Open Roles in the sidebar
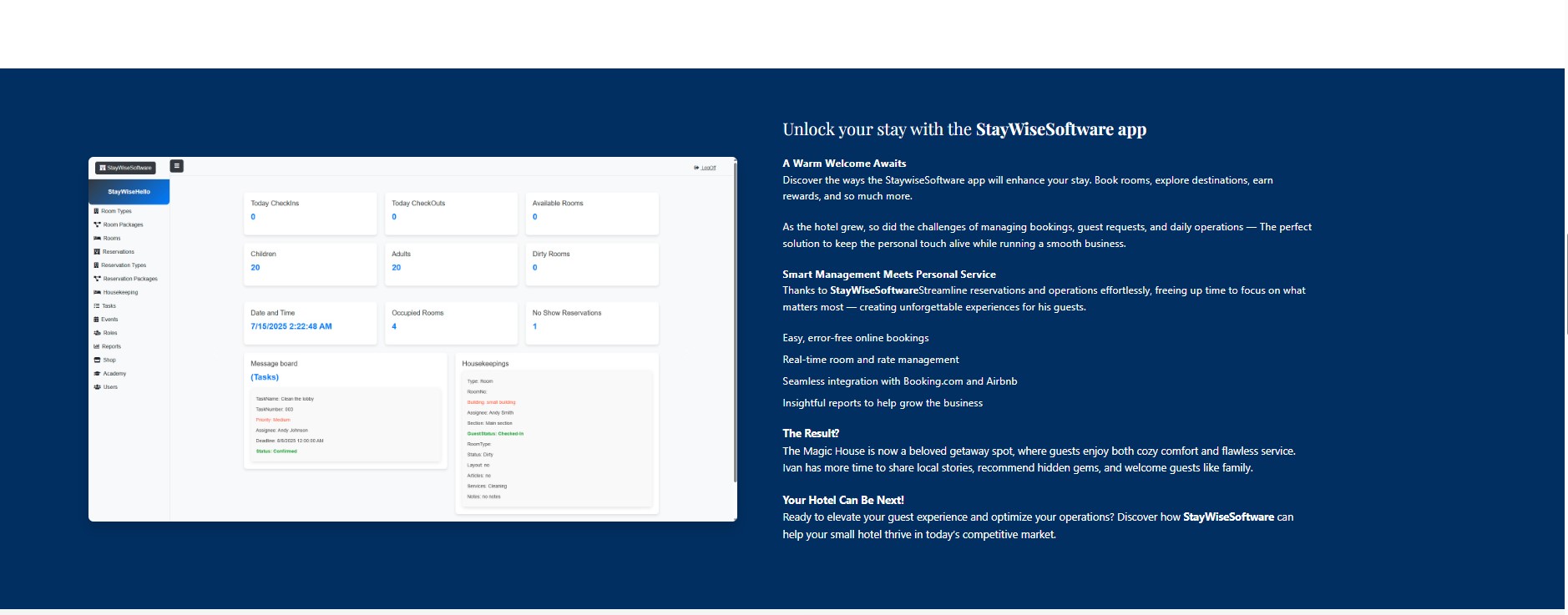The image size is (1568, 615). click(105, 333)
